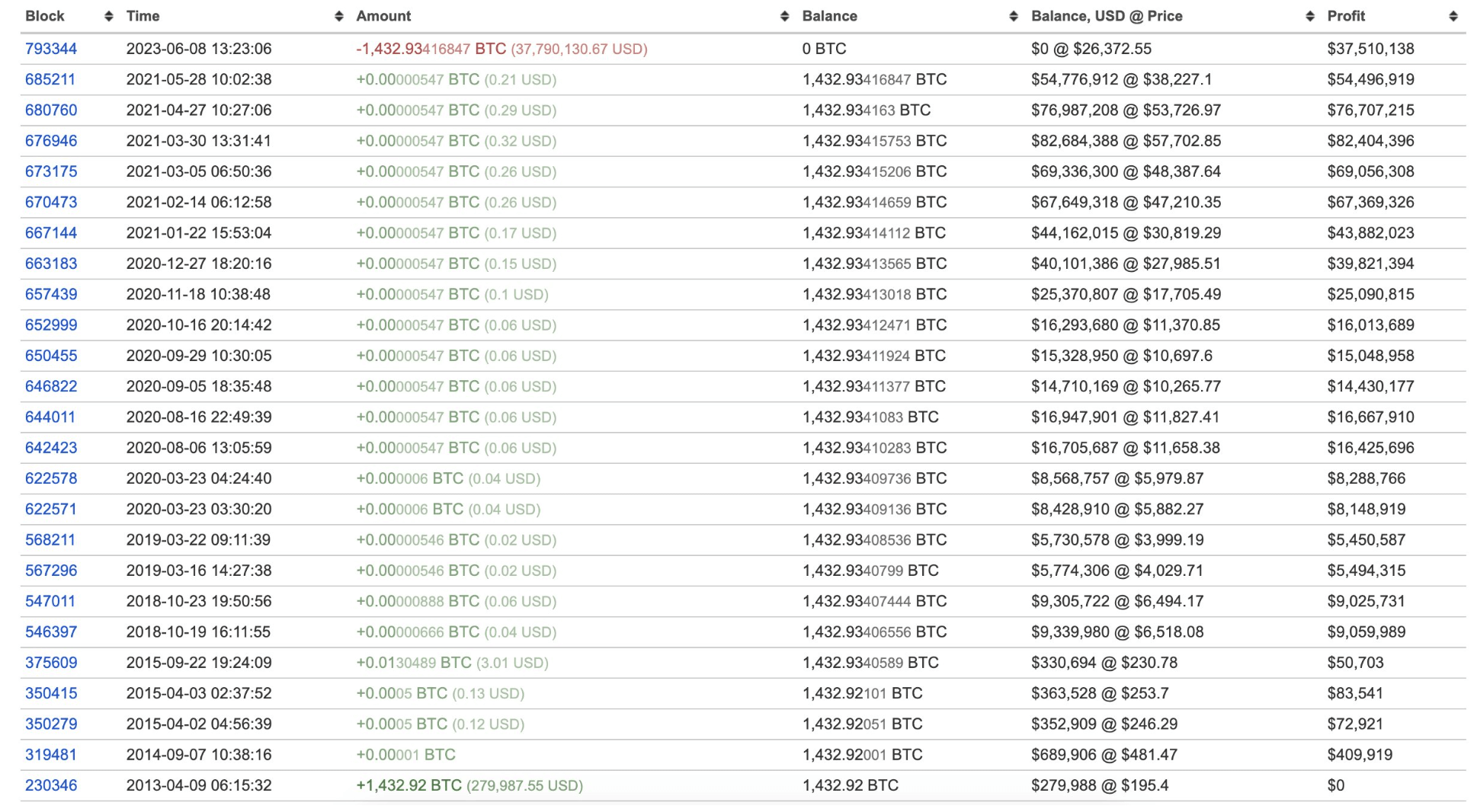Select price cell $689,906 @ $481.47
Screen dimensions: 1477x812
click(1104, 755)
